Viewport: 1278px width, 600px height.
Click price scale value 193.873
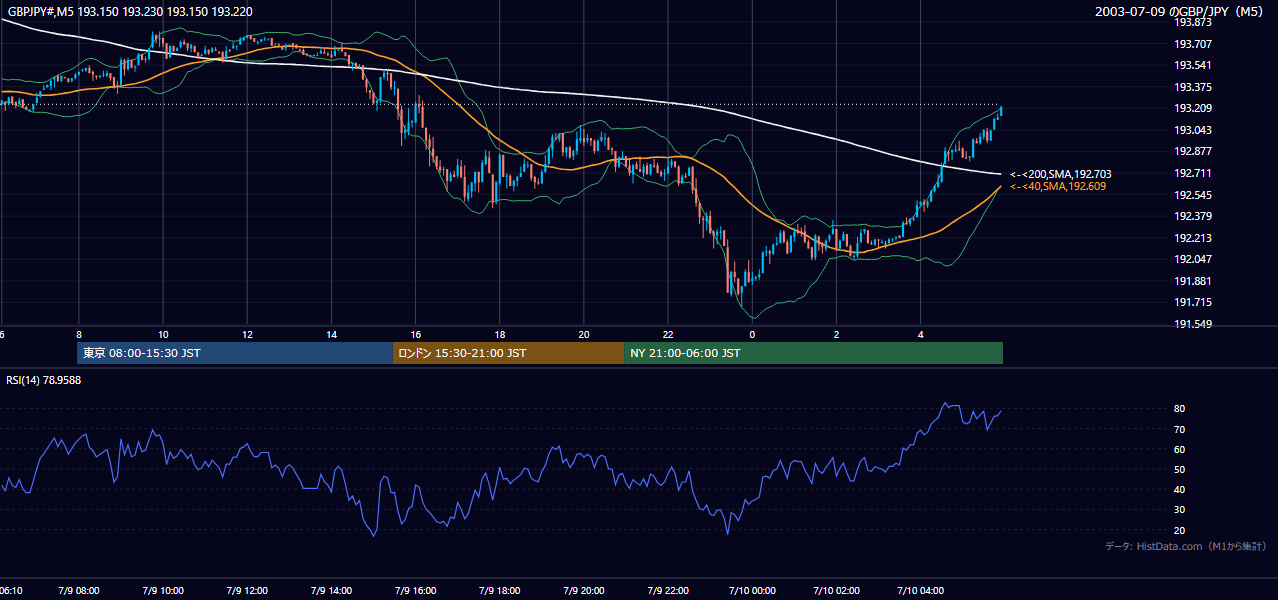pyautogui.click(x=1194, y=22)
